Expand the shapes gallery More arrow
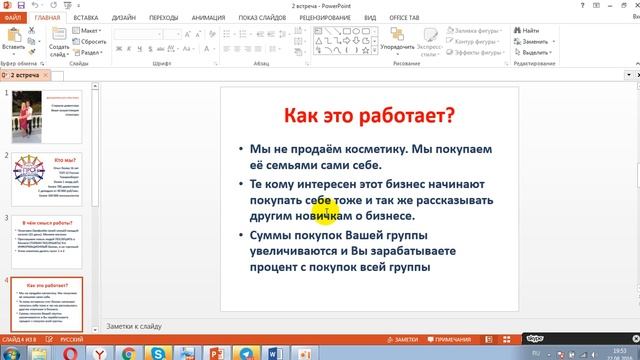The image size is (640, 360). pos(374,51)
